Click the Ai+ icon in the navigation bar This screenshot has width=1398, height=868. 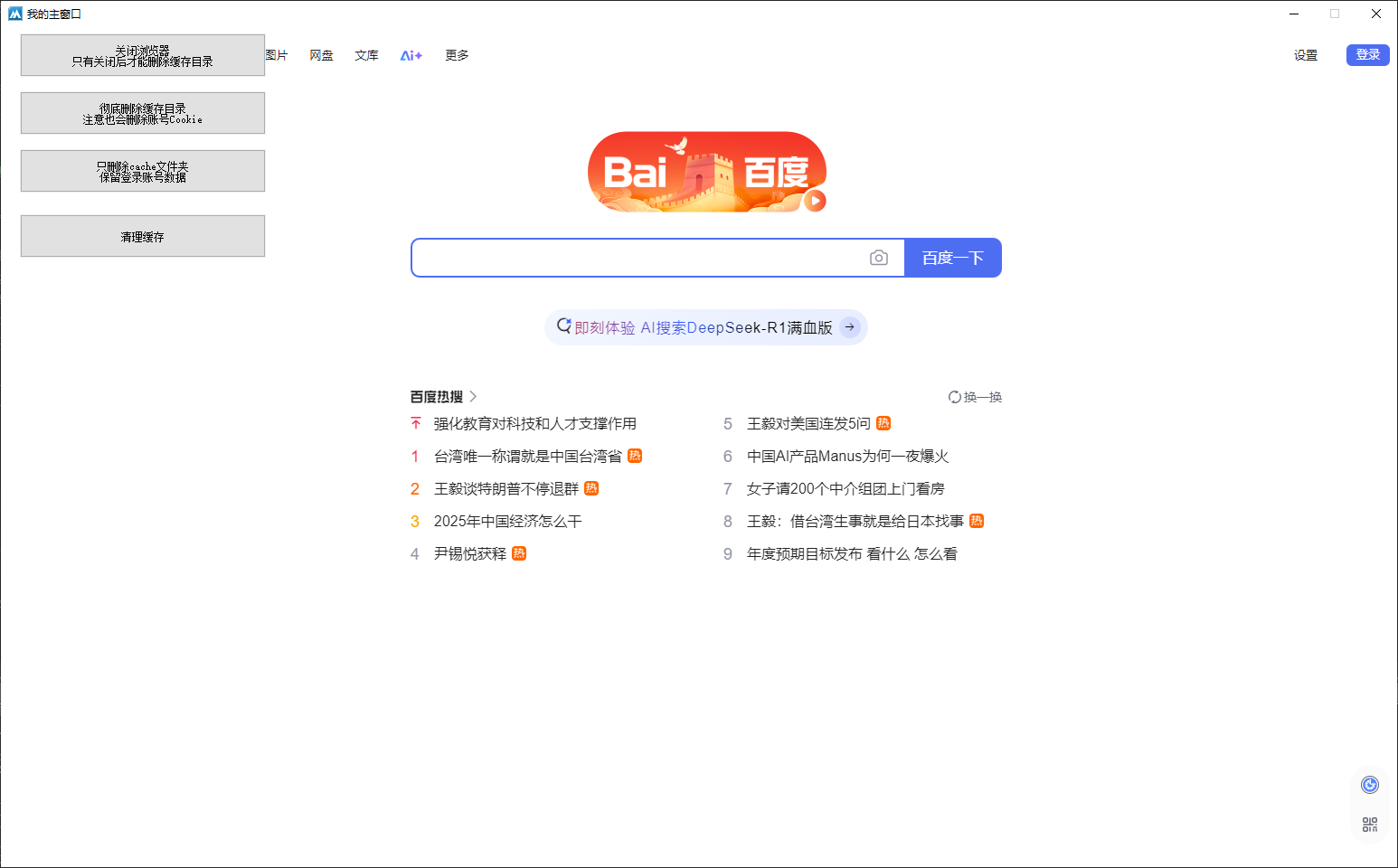[x=411, y=55]
